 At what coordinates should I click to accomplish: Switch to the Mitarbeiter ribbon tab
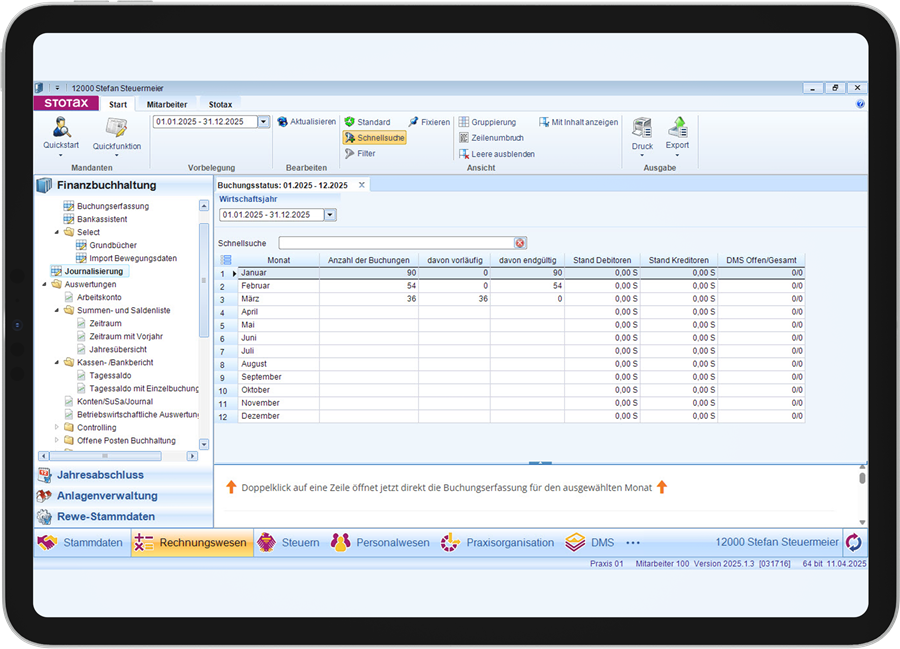coord(167,104)
